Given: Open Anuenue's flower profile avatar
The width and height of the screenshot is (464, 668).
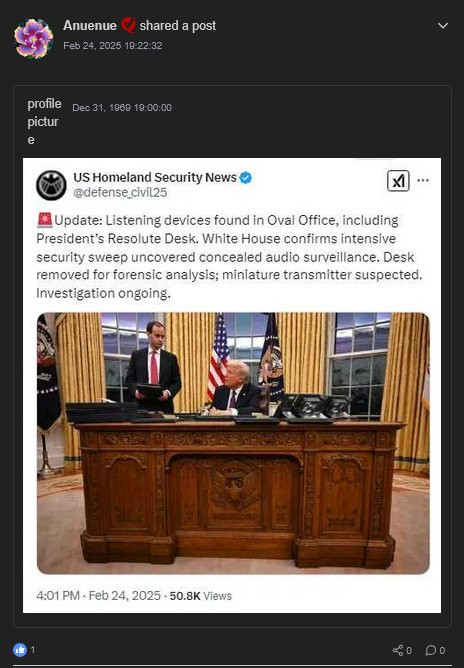Looking at the screenshot, I should [33, 38].
